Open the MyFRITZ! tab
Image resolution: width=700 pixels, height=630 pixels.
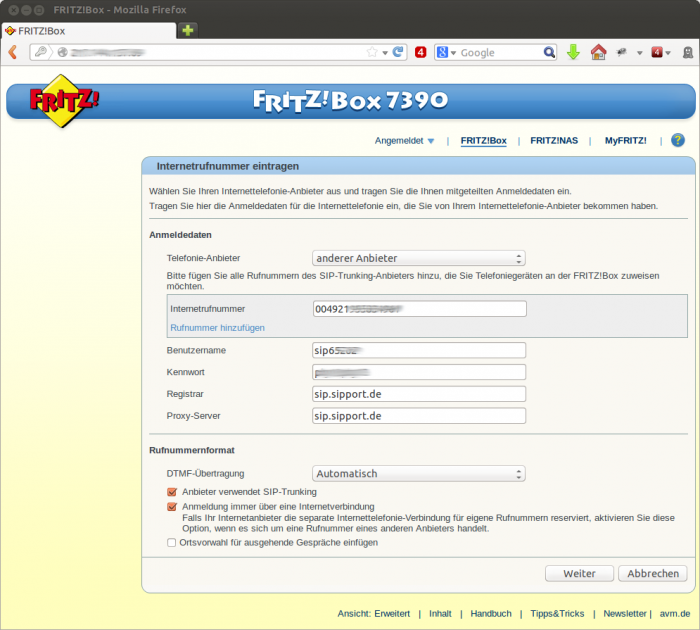[625, 141]
